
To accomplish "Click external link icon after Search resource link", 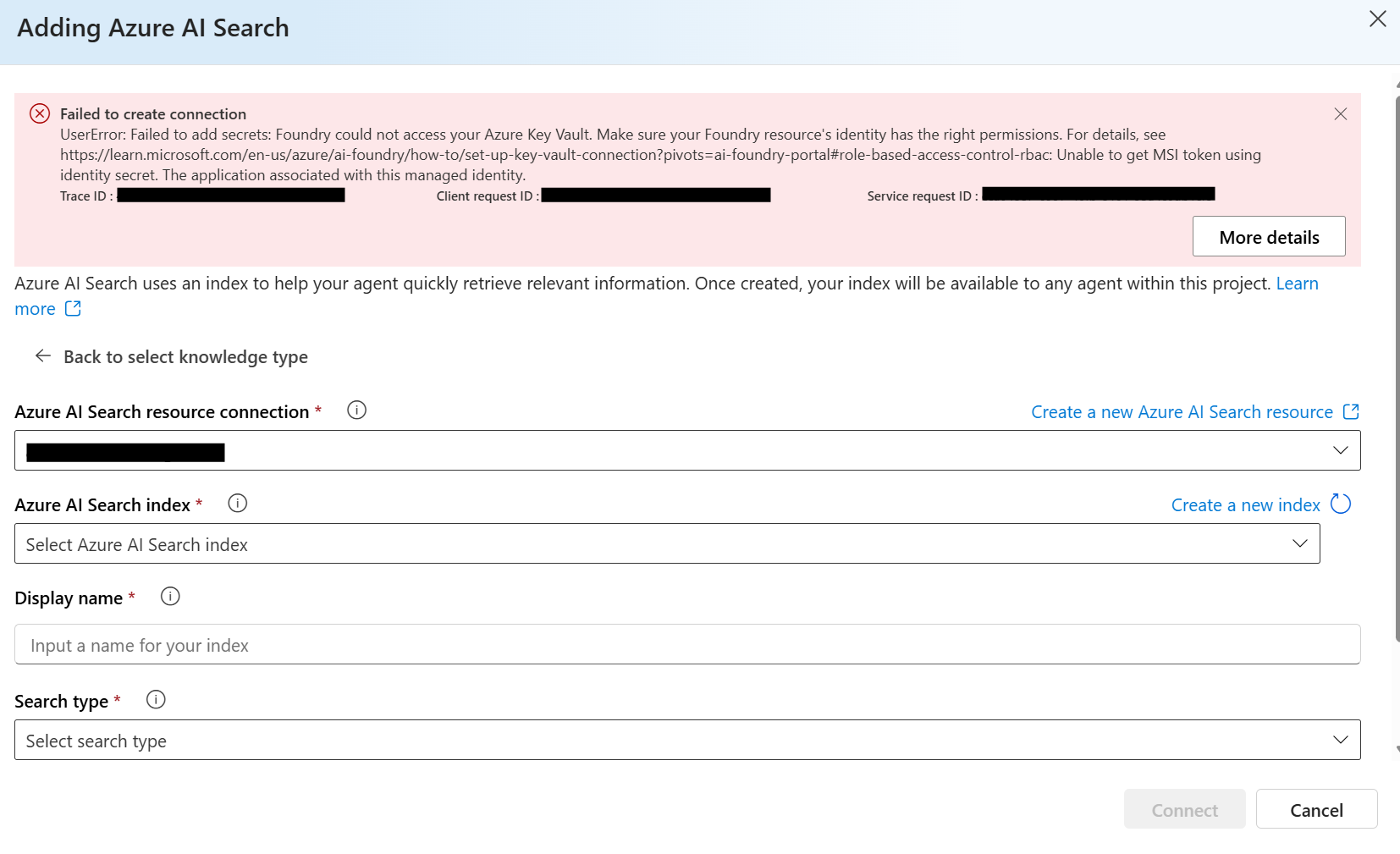I will (1351, 411).
